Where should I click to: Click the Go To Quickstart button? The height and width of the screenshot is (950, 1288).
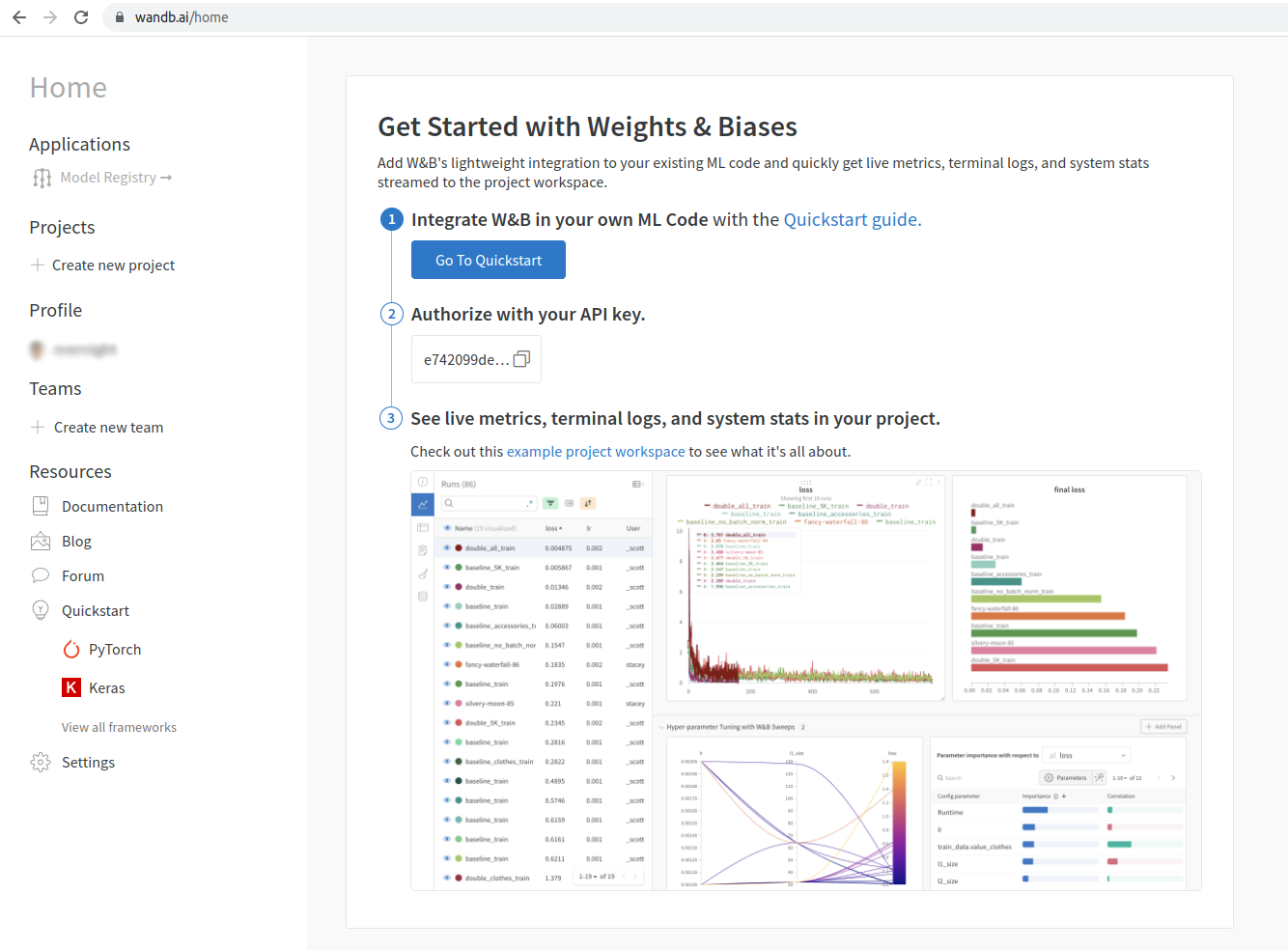pos(489,260)
